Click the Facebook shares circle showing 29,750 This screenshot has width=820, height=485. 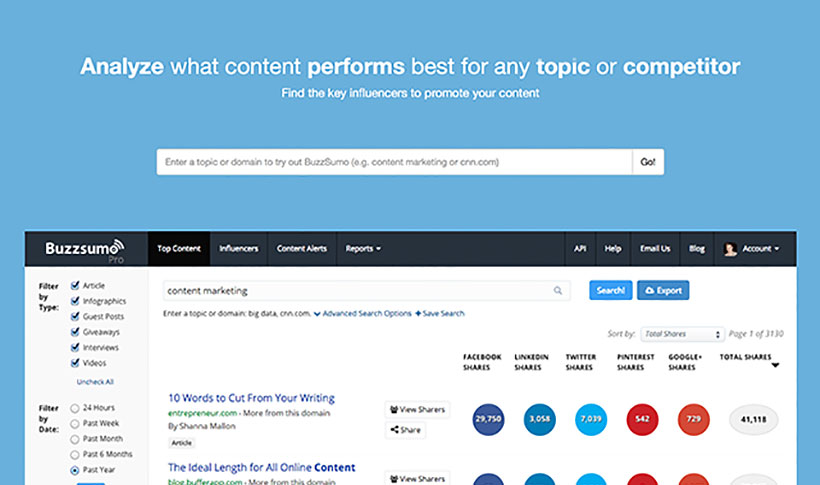(488, 419)
